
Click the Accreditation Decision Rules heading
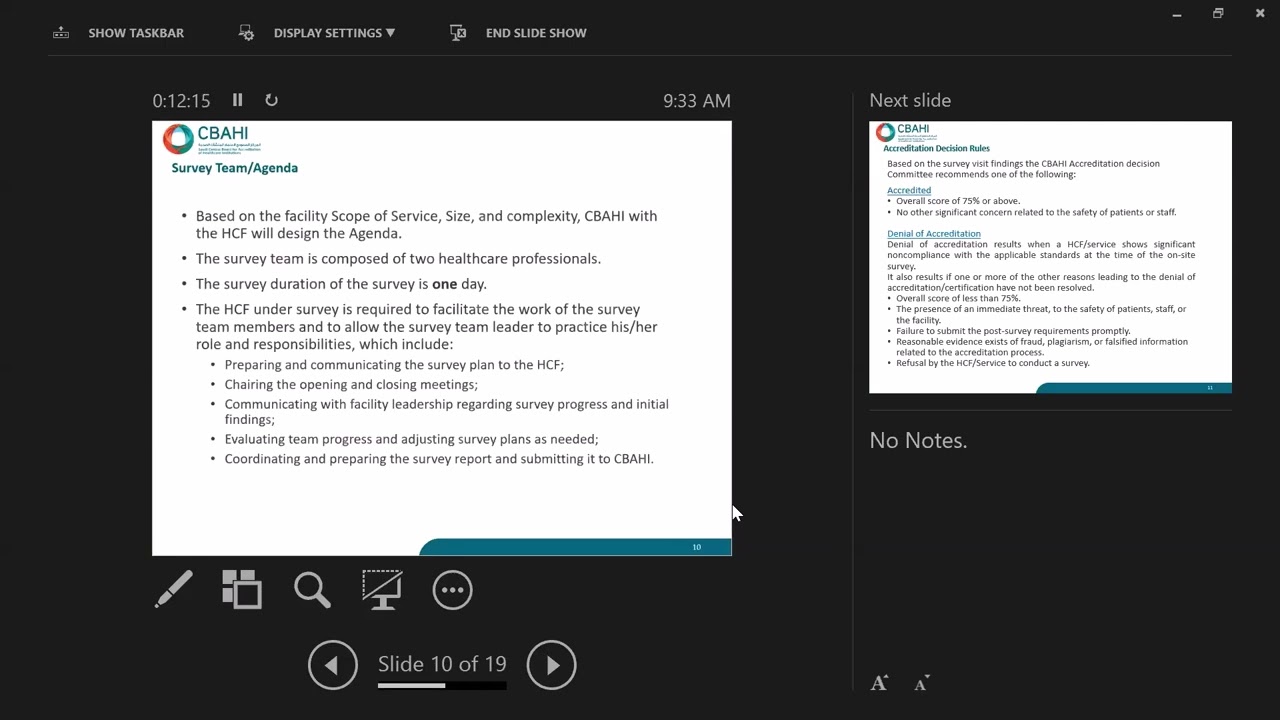coord(936,148)
